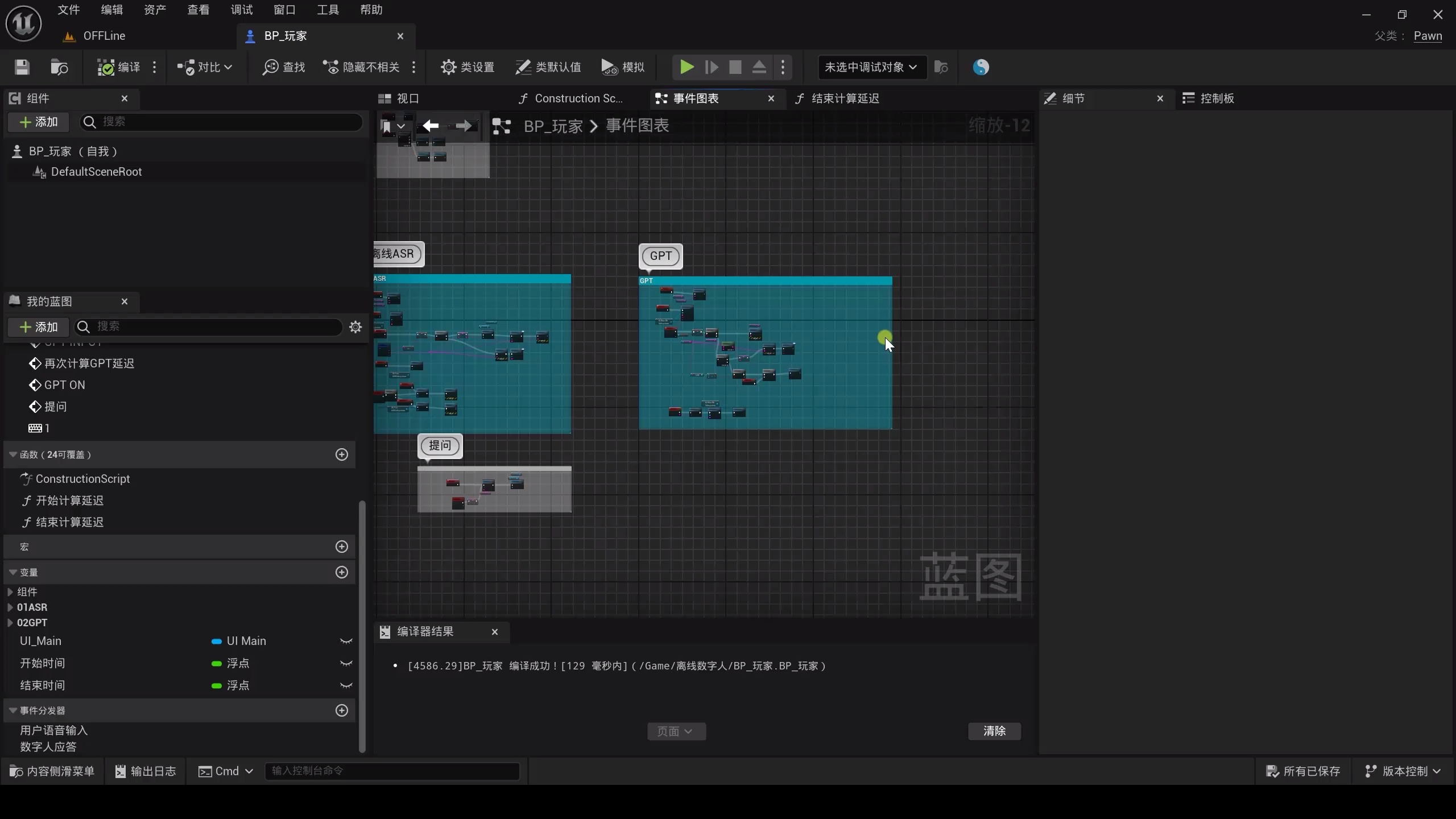Open 类设置 class settings
Viewport: 1456px width, 819px height.
(467, 67)
